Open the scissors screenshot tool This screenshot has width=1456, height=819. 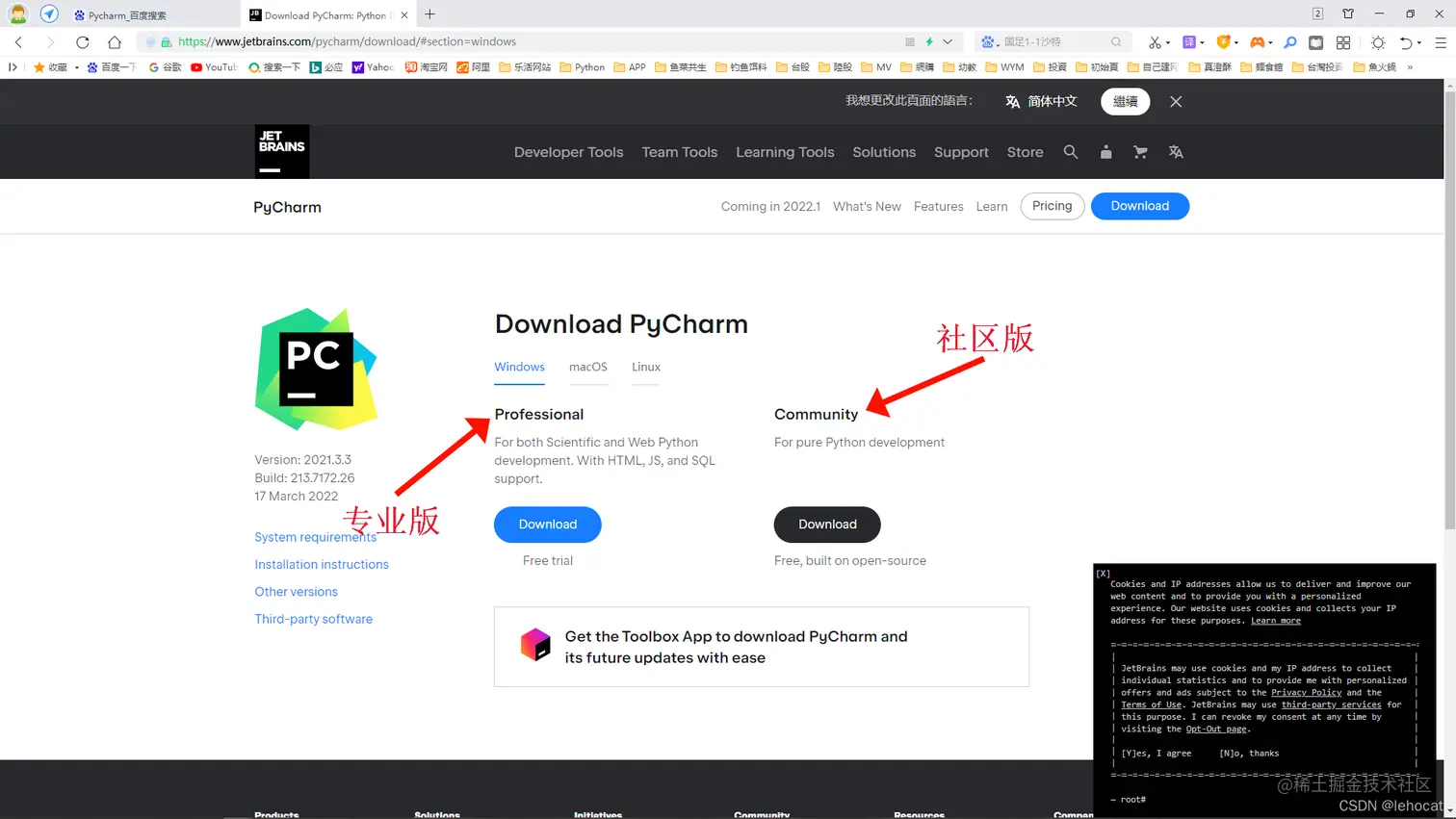click(x=1155, y=41)
